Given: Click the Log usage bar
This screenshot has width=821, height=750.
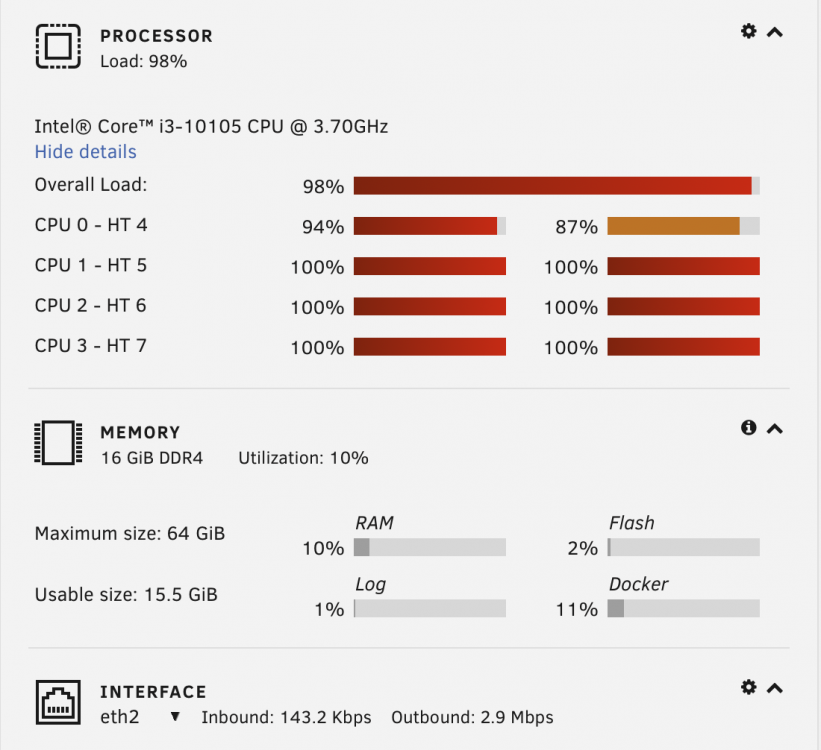Looking at the screenshot, I should 430,609.
